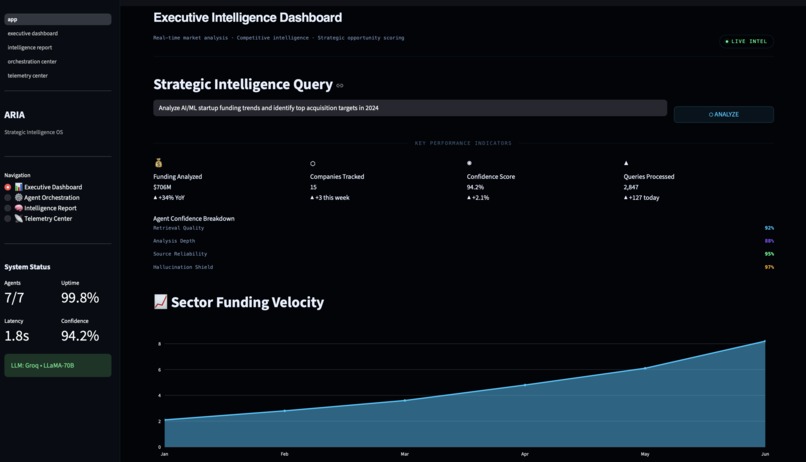Click the +34% YoY delta text

click(169, 197)
